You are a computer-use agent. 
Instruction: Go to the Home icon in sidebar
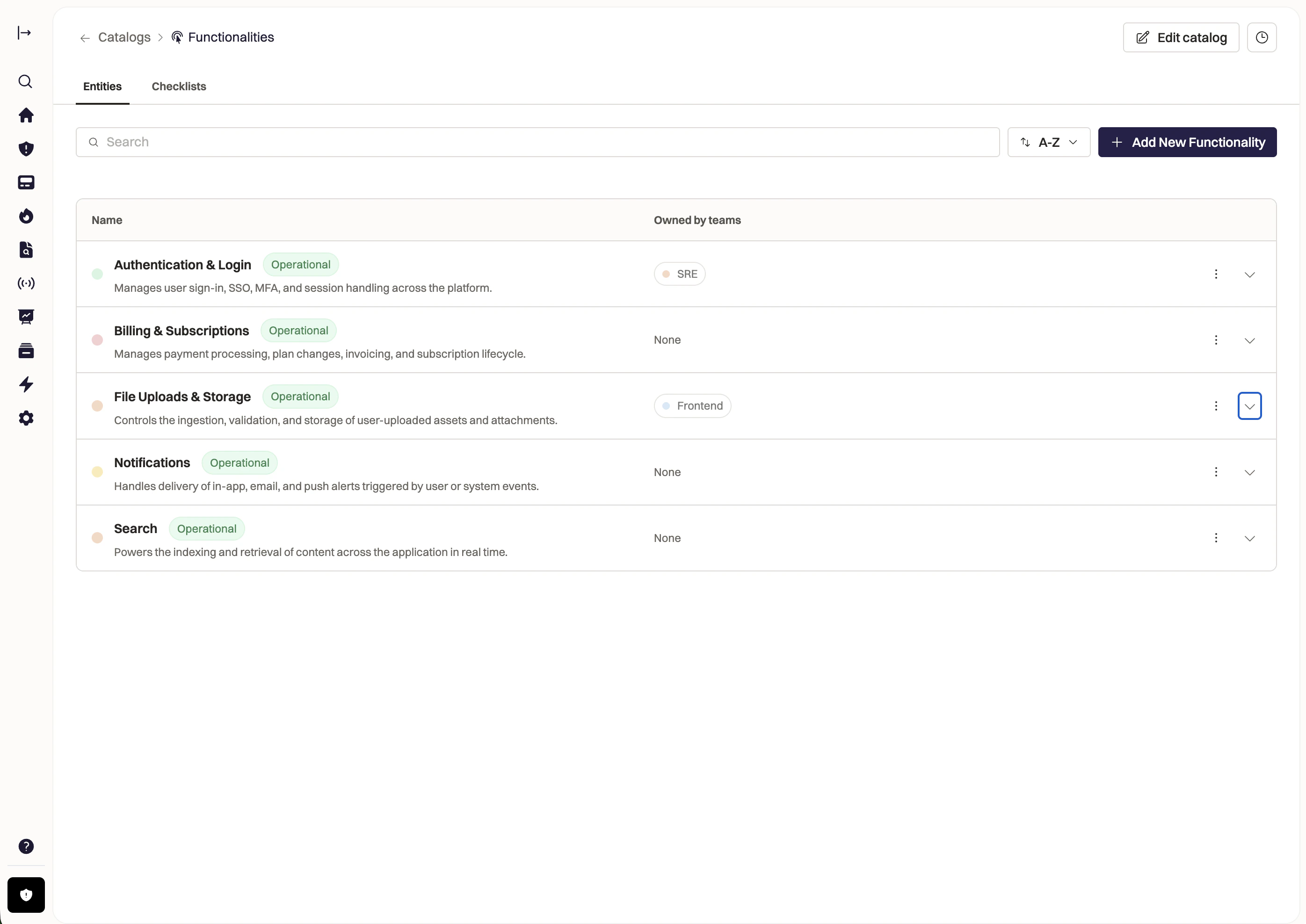click(26, 115)
